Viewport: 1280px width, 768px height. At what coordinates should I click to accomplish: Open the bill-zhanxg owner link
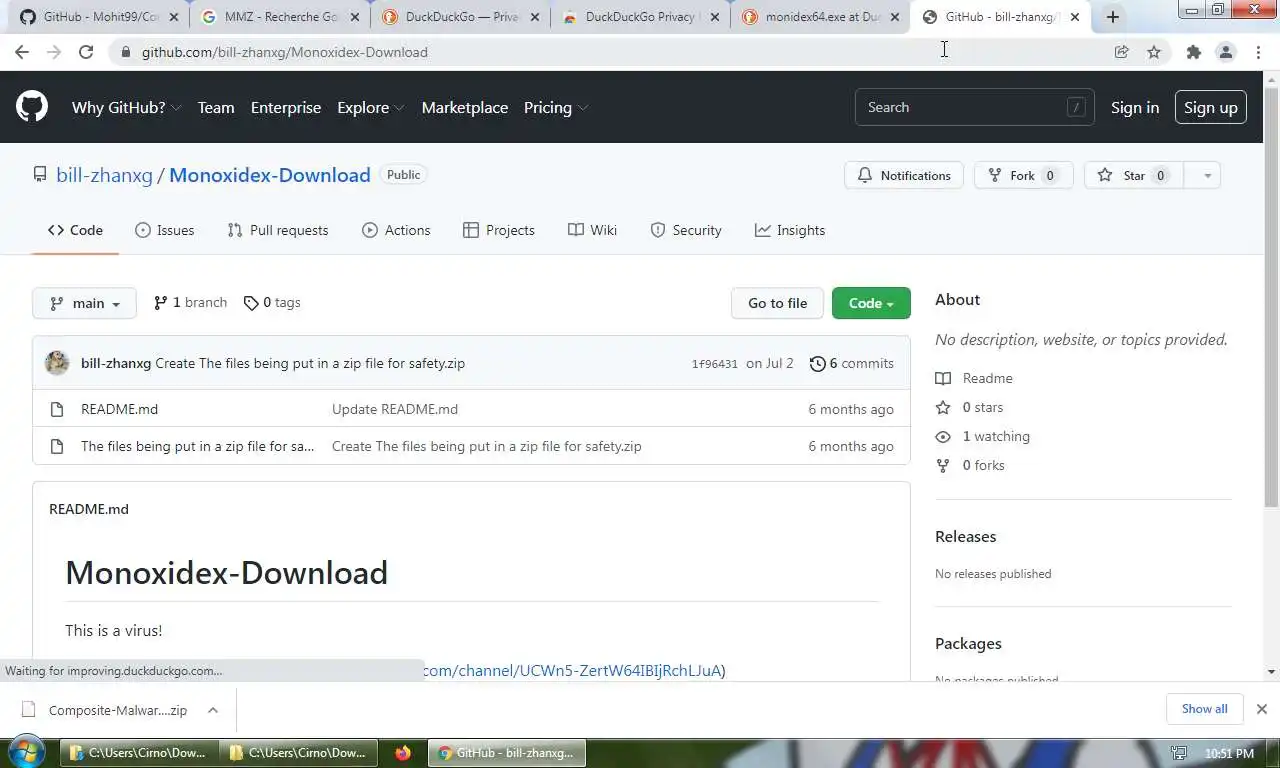point(104,175)
